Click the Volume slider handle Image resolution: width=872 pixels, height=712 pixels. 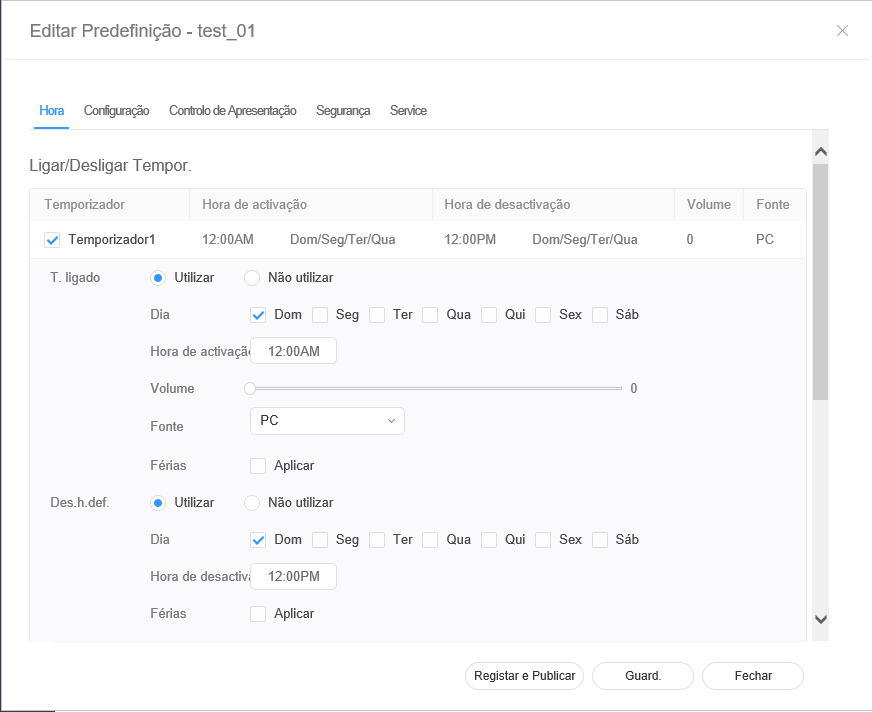click(x=250, y=389)
